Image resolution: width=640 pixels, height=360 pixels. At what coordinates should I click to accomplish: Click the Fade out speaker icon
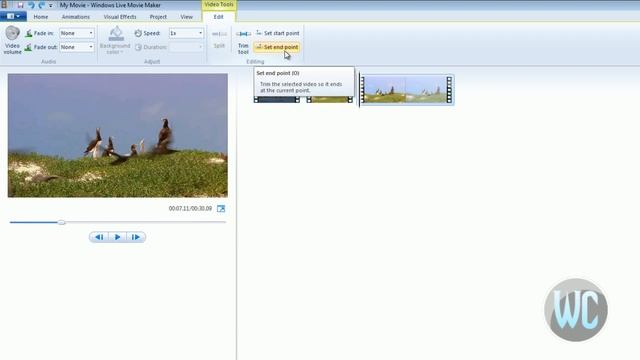pyautogui.click(x=28, y=47)
